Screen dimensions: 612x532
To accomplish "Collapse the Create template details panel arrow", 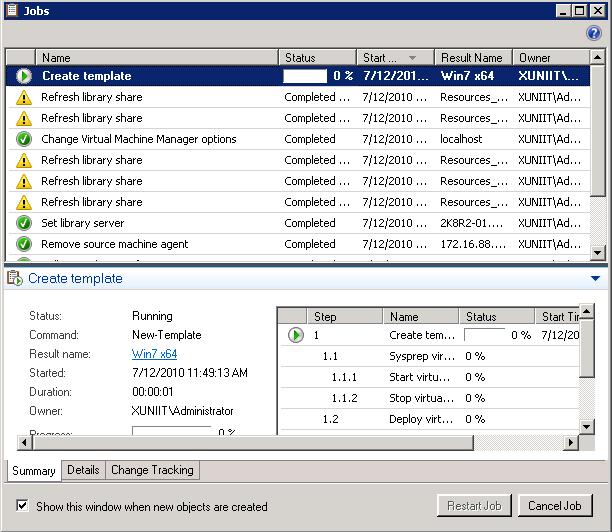I will click(596, 279).
